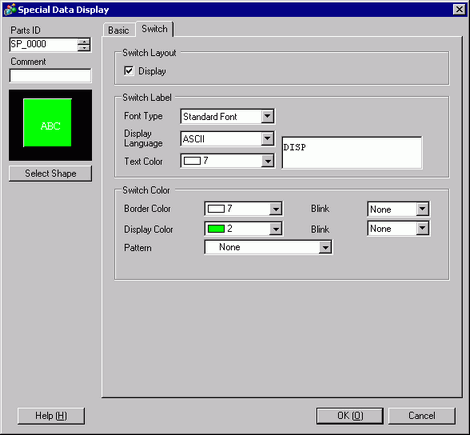Screen dimensions: 470x435
Task: Uncheck the Display checkbox
Action: (129, 71)
